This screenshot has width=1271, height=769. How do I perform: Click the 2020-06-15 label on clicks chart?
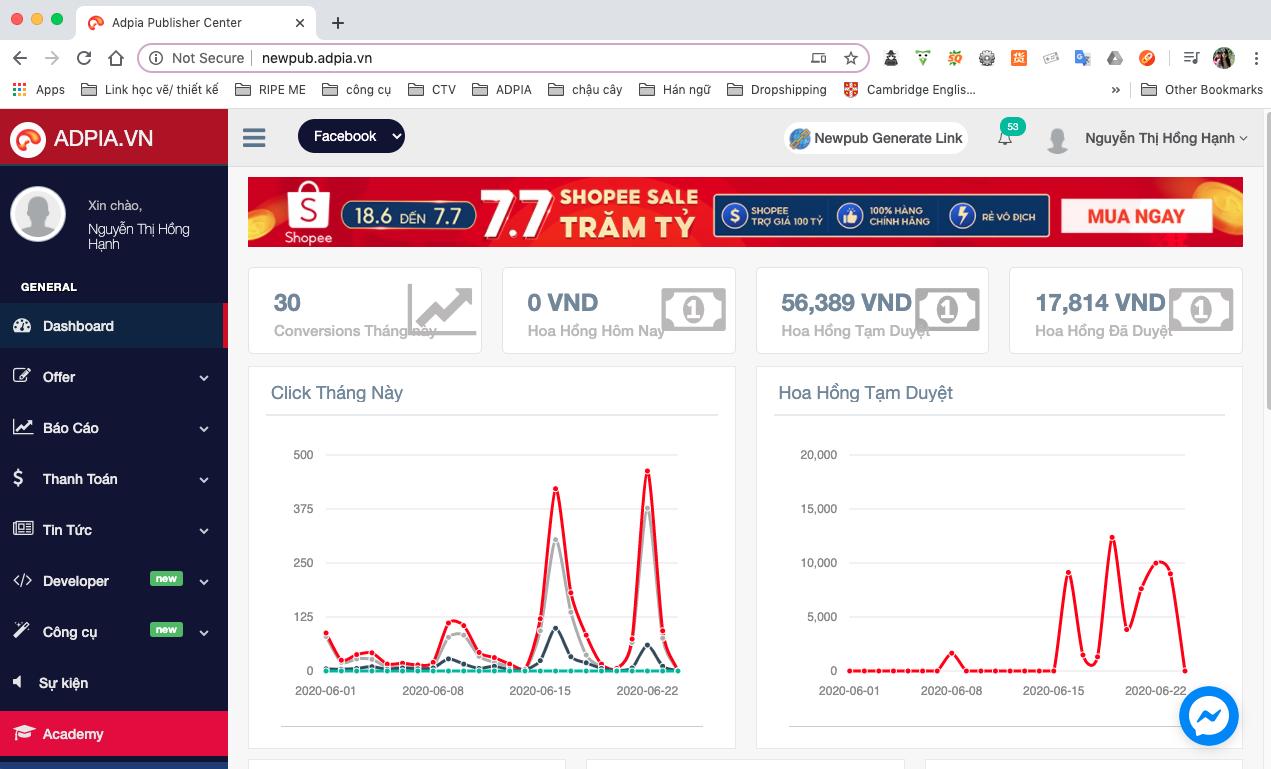(x=540, y=691)
